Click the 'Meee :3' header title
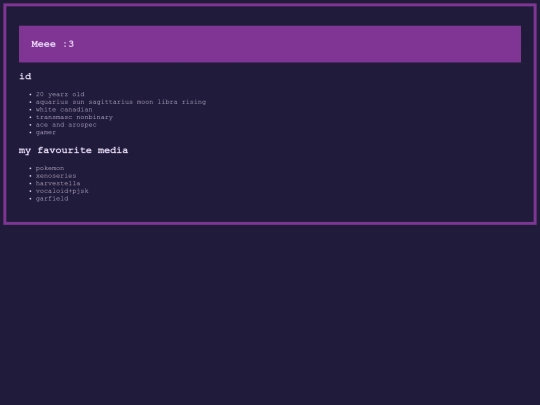Image resolution: width=540 pixels, height=405 pixels. click(x=52, y=44)
